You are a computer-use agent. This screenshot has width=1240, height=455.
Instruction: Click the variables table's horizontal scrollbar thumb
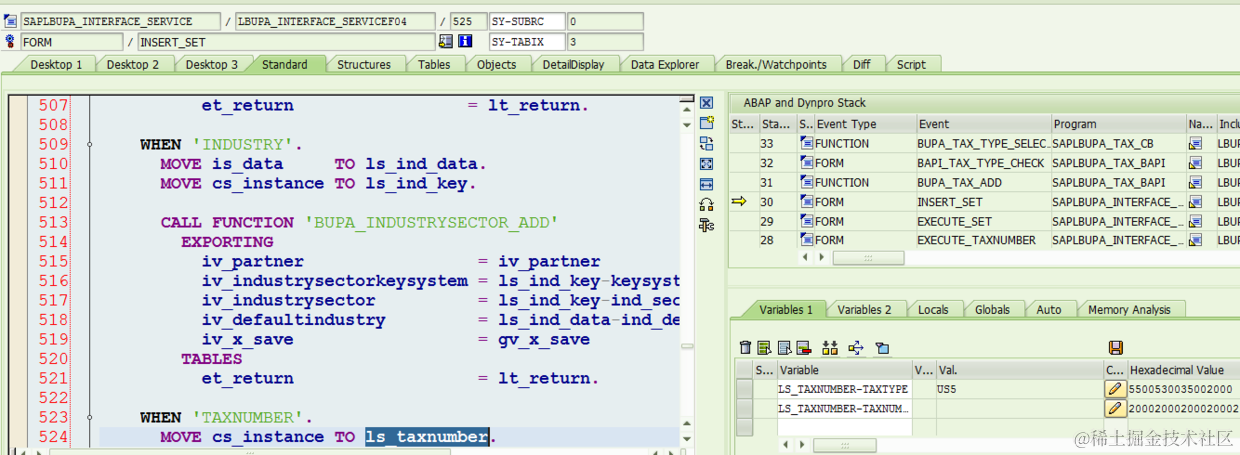tap(845, 443)
